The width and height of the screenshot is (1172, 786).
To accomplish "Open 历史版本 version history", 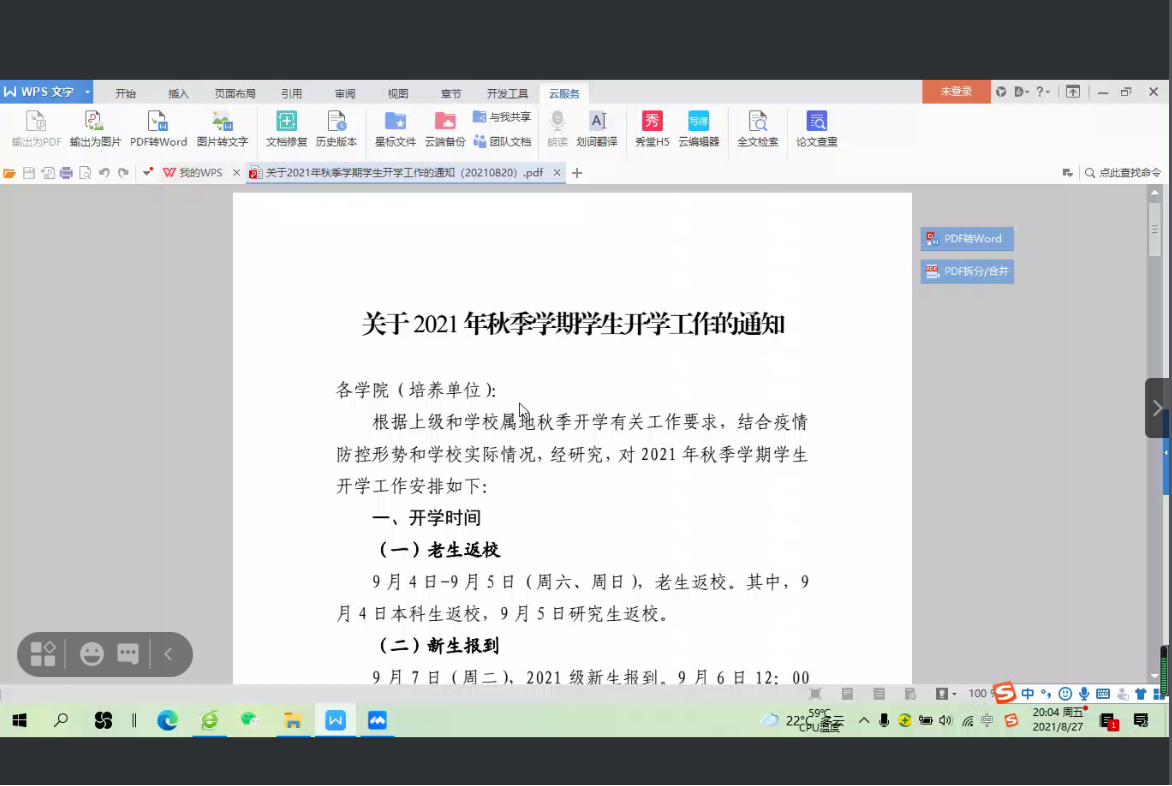I will (336, 129).
